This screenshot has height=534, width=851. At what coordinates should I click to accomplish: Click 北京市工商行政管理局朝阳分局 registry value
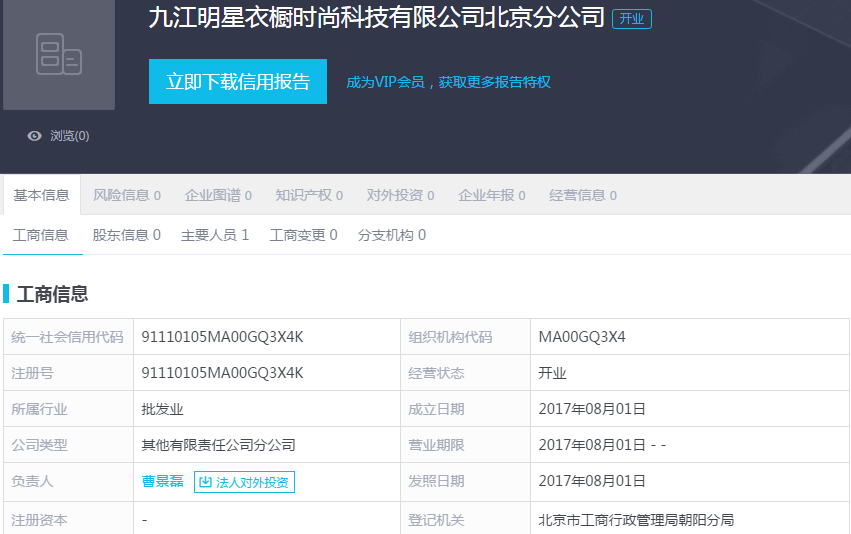[636, 520]
